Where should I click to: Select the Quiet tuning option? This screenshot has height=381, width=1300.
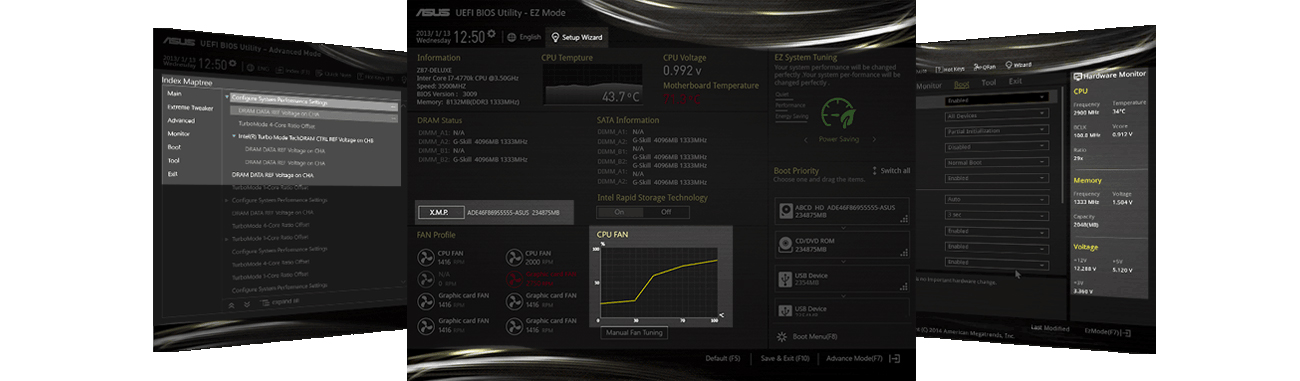pyautogui.click(x=782, y=94)
